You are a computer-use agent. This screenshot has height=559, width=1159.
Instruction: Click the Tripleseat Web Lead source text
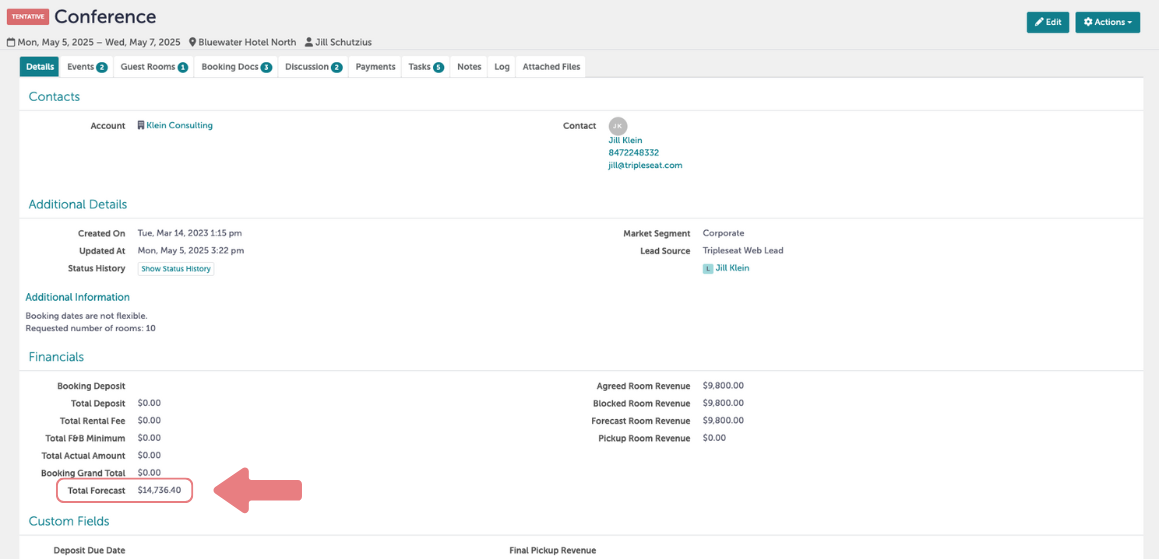pyautogui.click(x=743, y=251)
